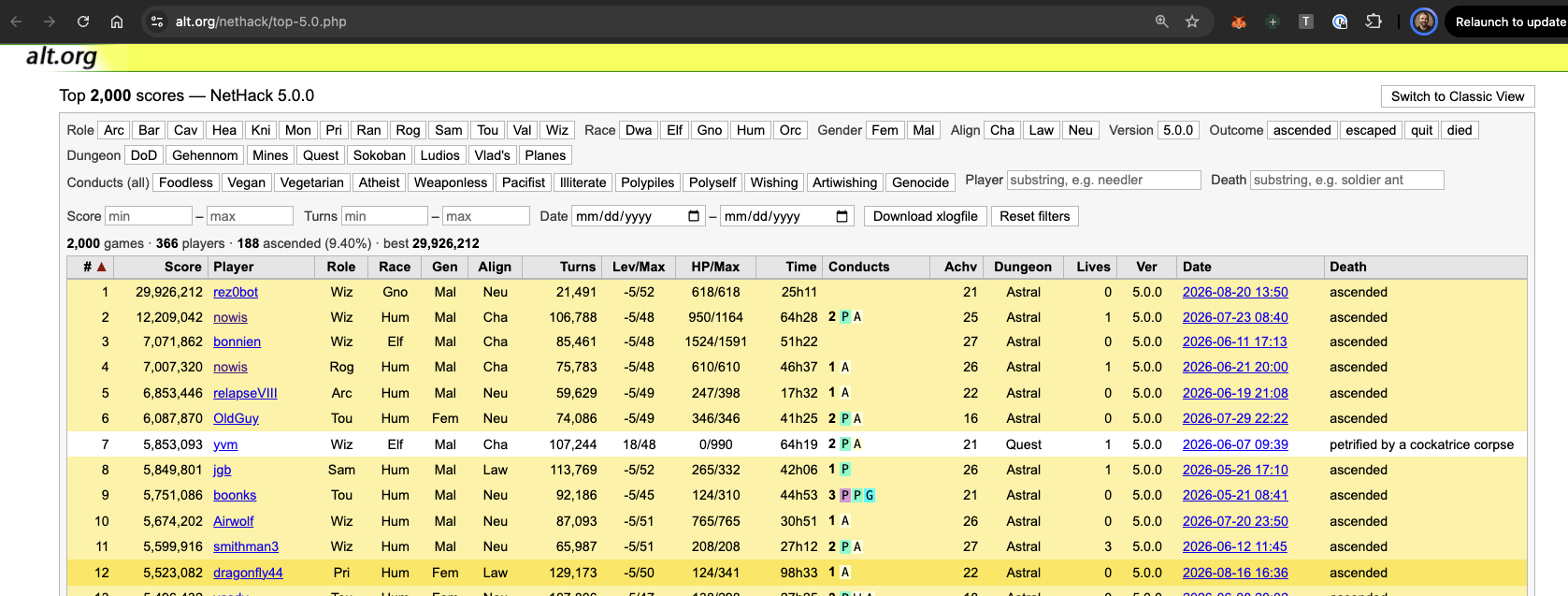
Task: Open the green plus extension icon
Action: pyautogui.click(x=1273, y=22)
